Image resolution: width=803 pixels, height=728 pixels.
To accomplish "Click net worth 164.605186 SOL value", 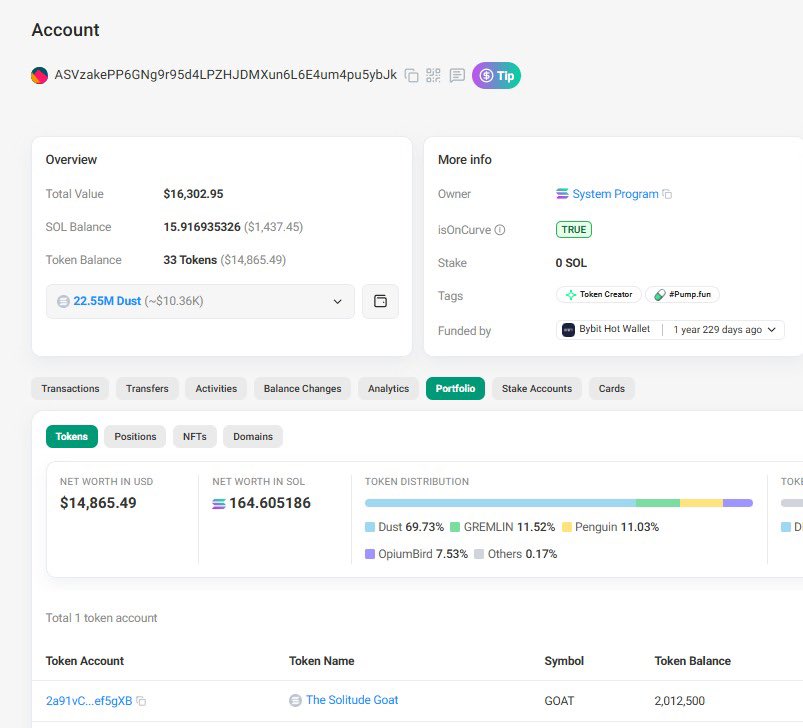I will tap(270, 503).
